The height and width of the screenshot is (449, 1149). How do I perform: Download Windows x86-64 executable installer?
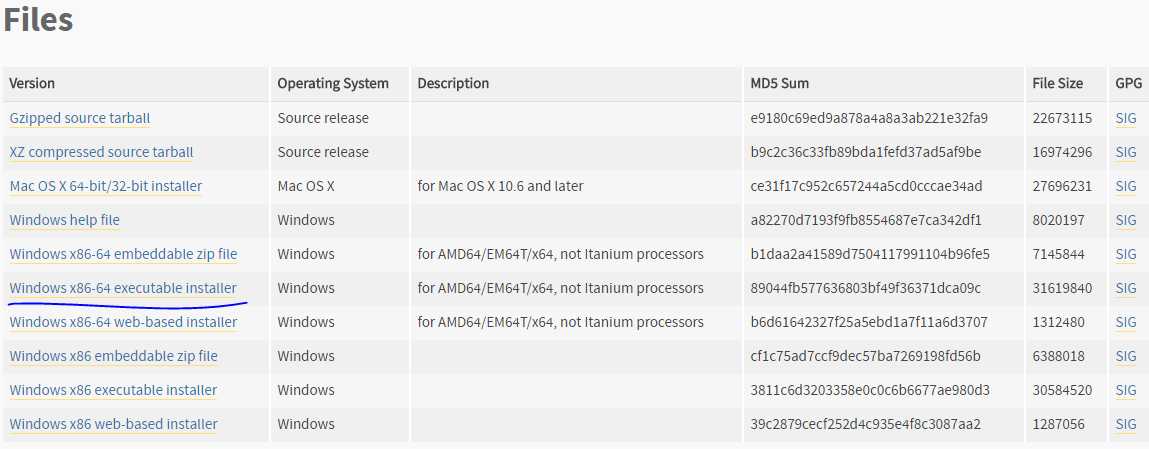pos(123,288)
